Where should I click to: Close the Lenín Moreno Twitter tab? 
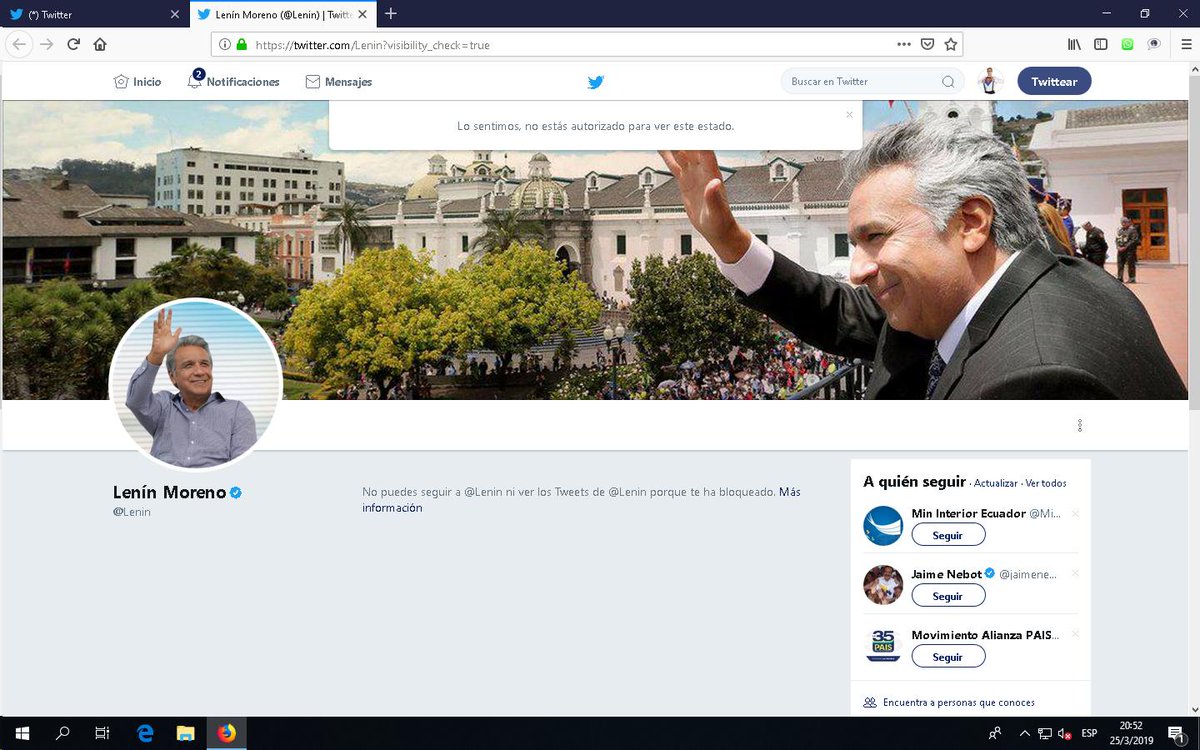click(x=365, y=15)
